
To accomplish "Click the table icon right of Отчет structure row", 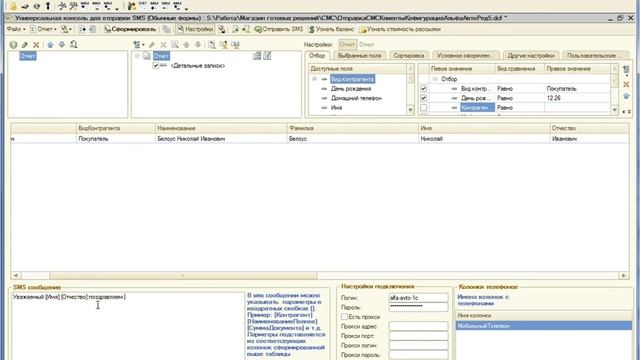I will click(257, 56).
